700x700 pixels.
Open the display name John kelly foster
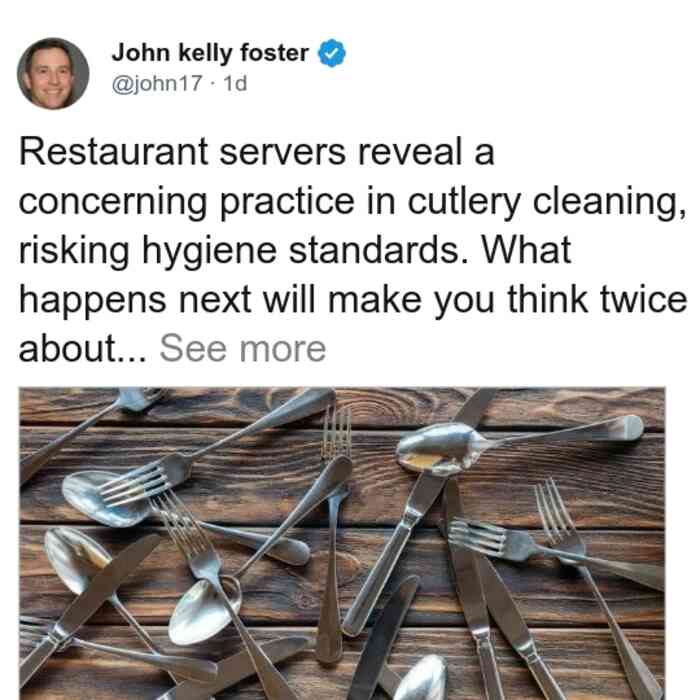click(210, 53)
